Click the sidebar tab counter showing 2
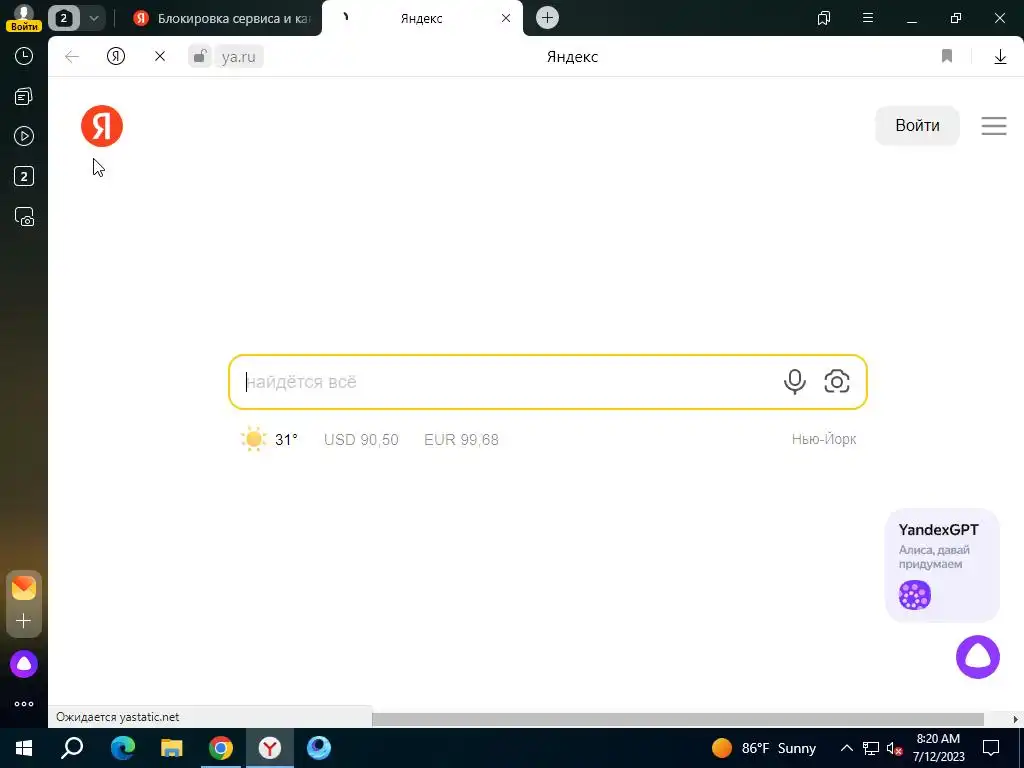This screenshot has width=1024, height=768. pyautogui.click(x=24, y=176)
